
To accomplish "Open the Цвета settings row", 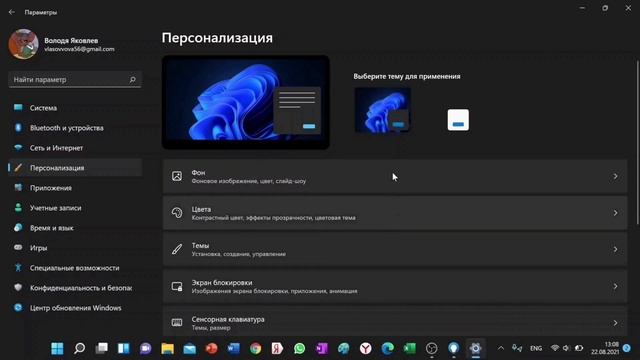I will [395, 213].
